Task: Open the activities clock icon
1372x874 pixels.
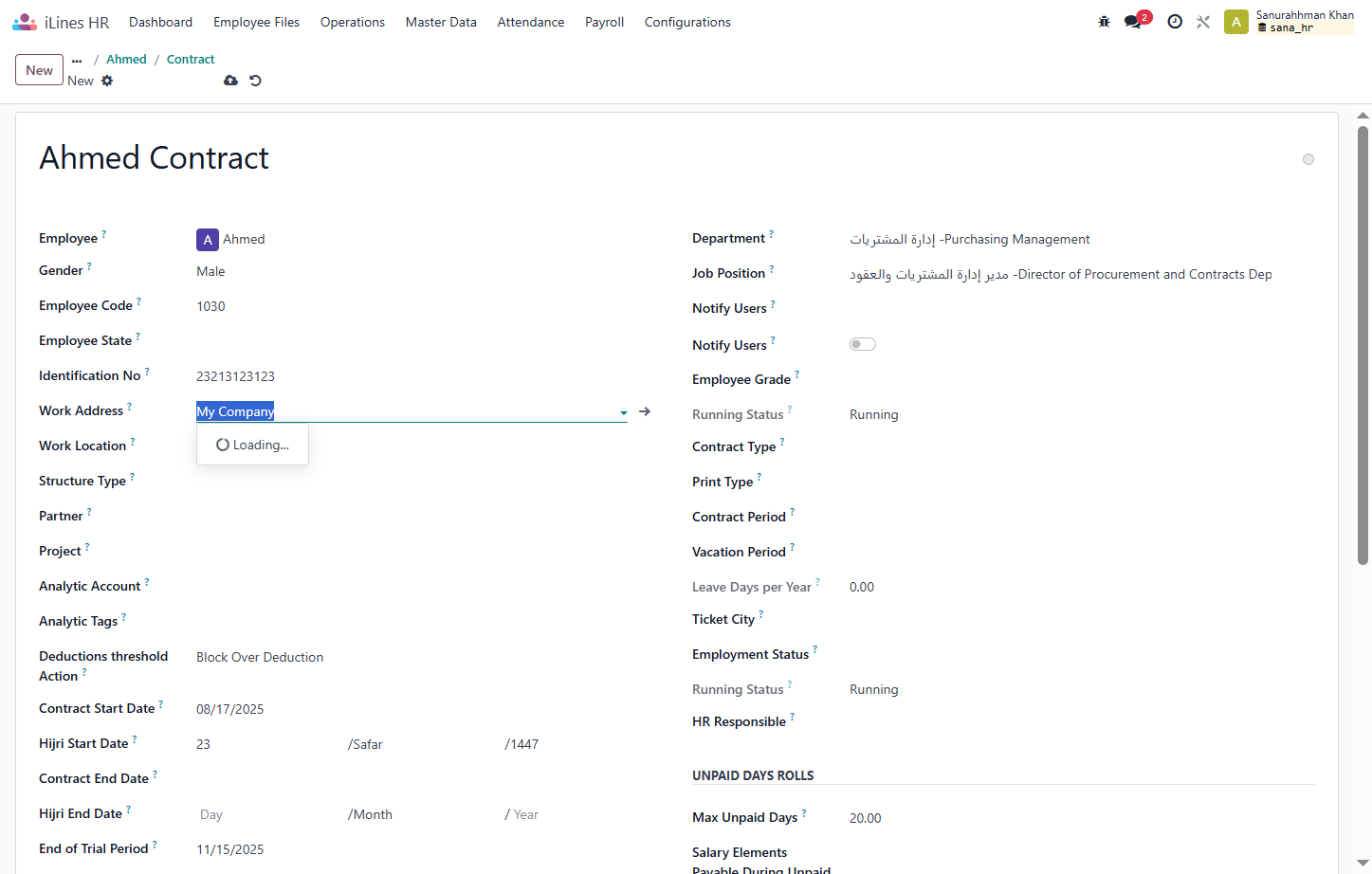Action: (1175, 22)
